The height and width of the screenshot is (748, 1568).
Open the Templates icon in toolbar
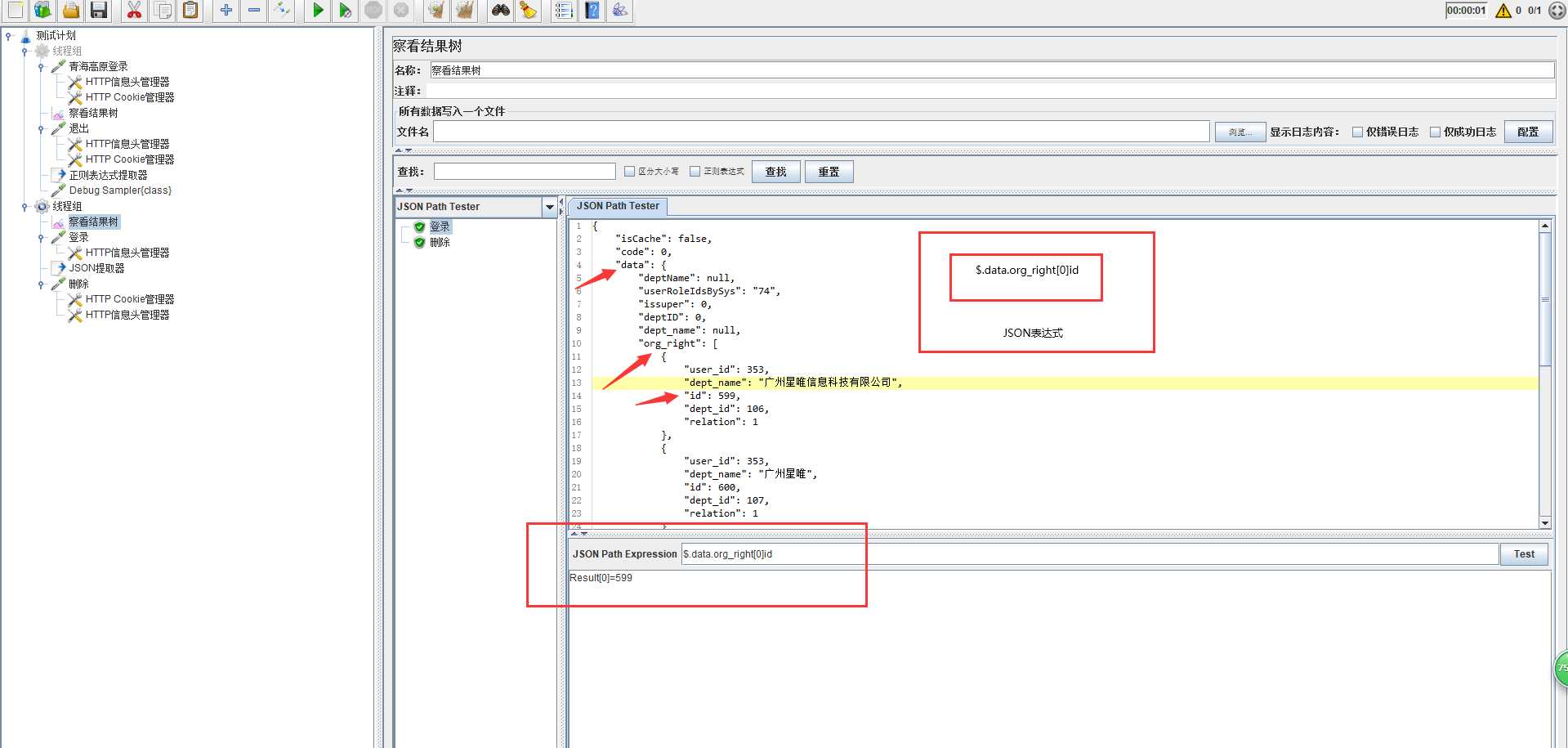point(42,10)
